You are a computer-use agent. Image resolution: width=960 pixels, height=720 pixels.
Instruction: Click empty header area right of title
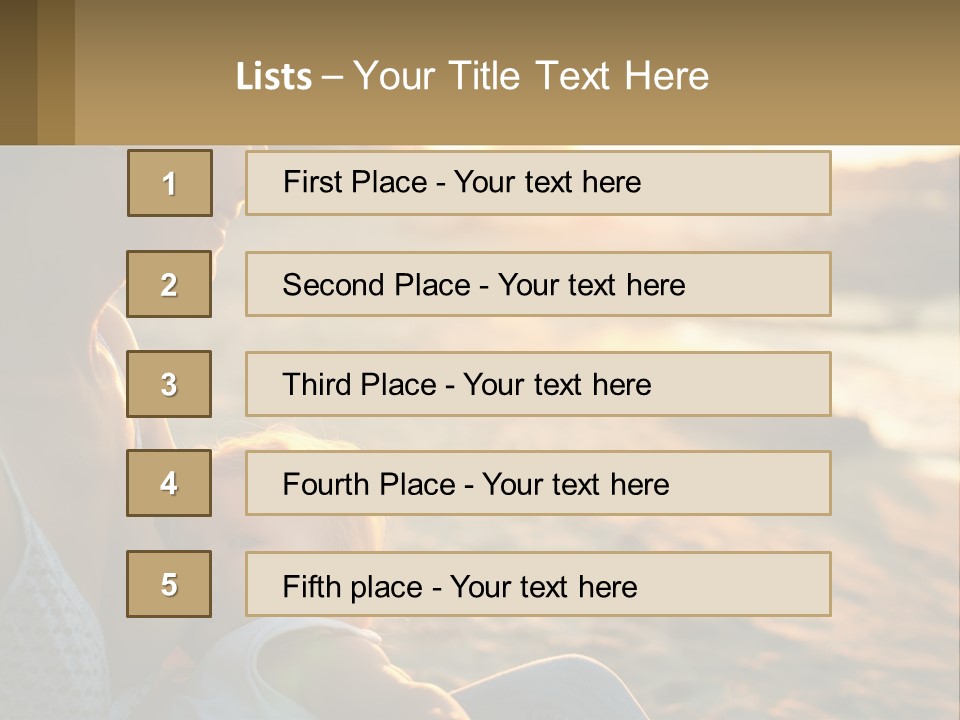840,75
